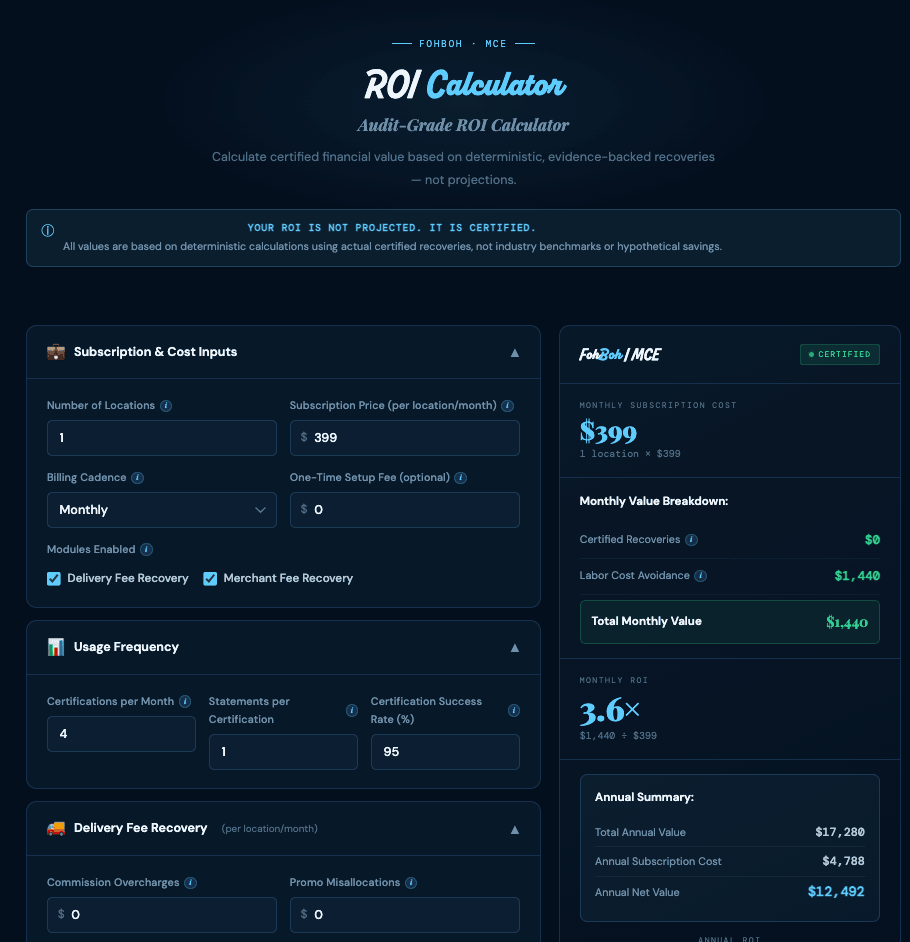The height and width of the screenshot is (942, 910).
Task: Click the Total Annual Value $17,280 amount
Action: click(840, 833)
